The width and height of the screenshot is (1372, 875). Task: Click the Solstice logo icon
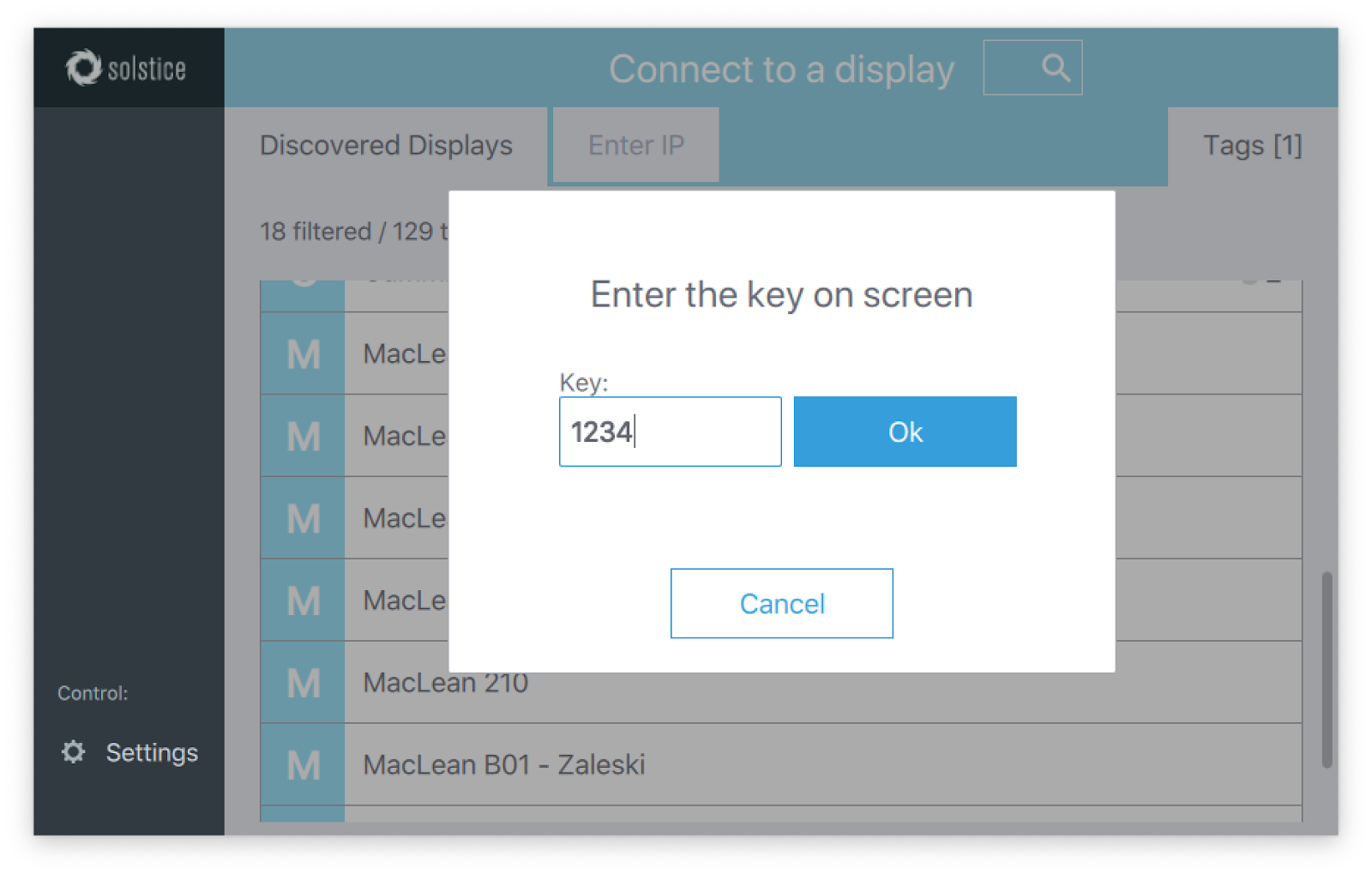click(83, 68)
